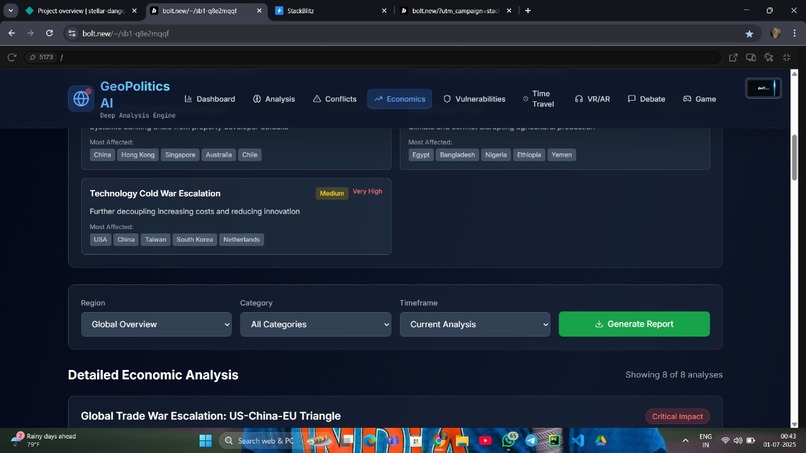This screenshot has width=806, height=453.
Task: Click the Ethiopia country tag
Action: pyautogui.click(x=529, y=155)
